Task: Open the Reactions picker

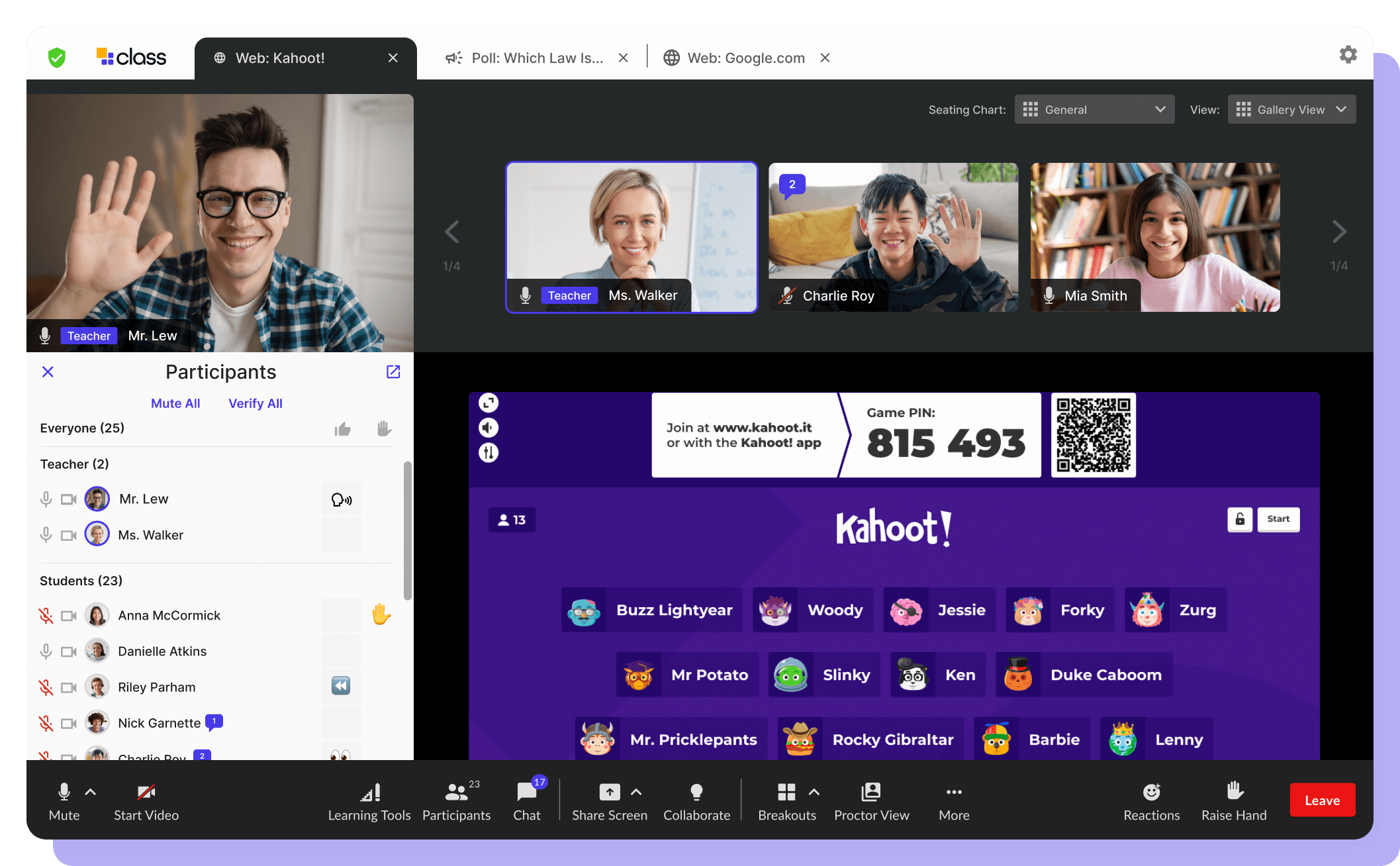Action: point(1151,801)
